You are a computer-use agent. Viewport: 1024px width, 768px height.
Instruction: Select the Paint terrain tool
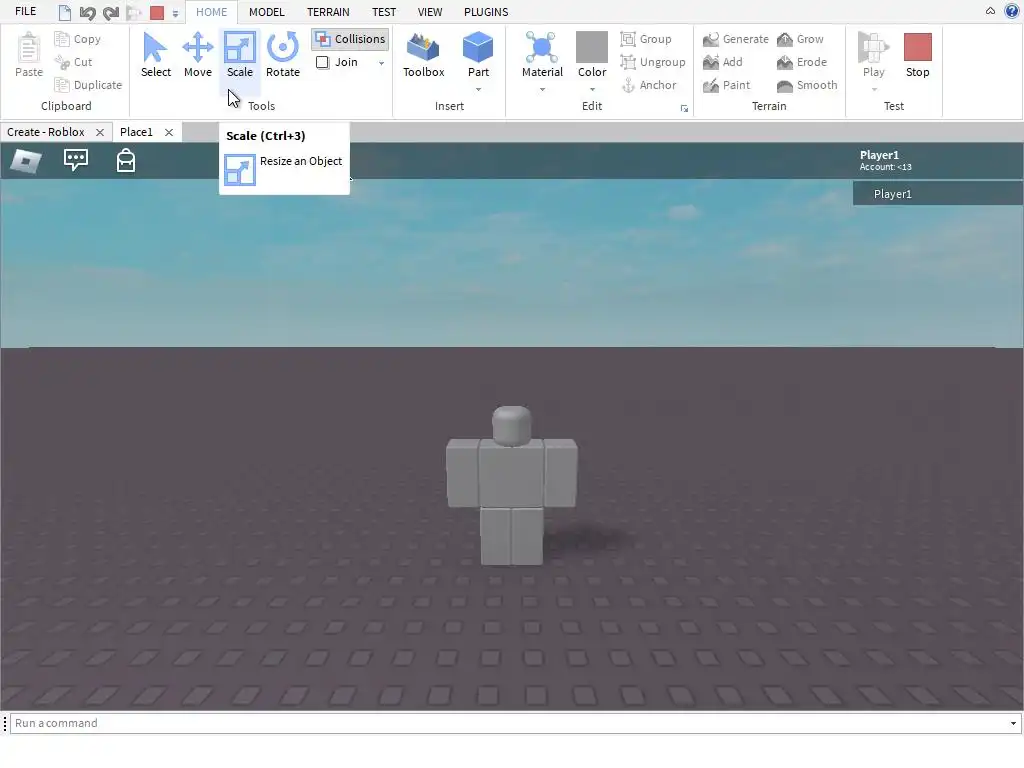726,85
